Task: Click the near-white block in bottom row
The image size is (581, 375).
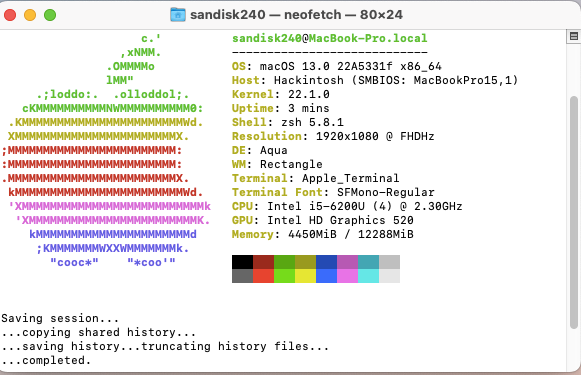Action: tap(389, 276)
